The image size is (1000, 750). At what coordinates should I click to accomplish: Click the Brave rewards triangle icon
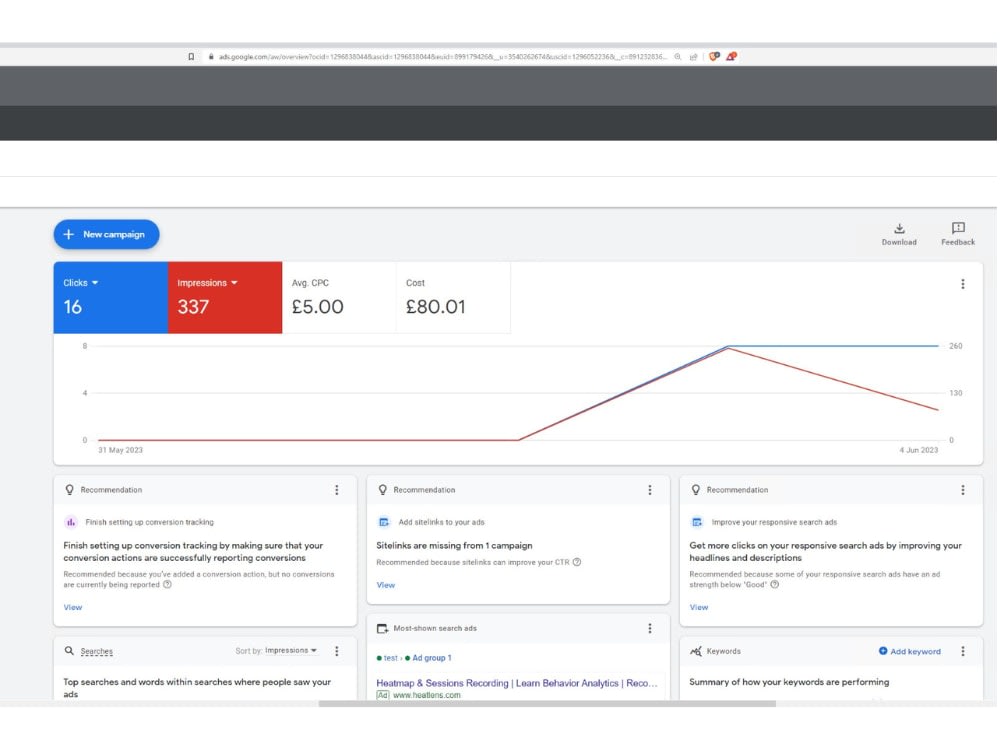732,56
